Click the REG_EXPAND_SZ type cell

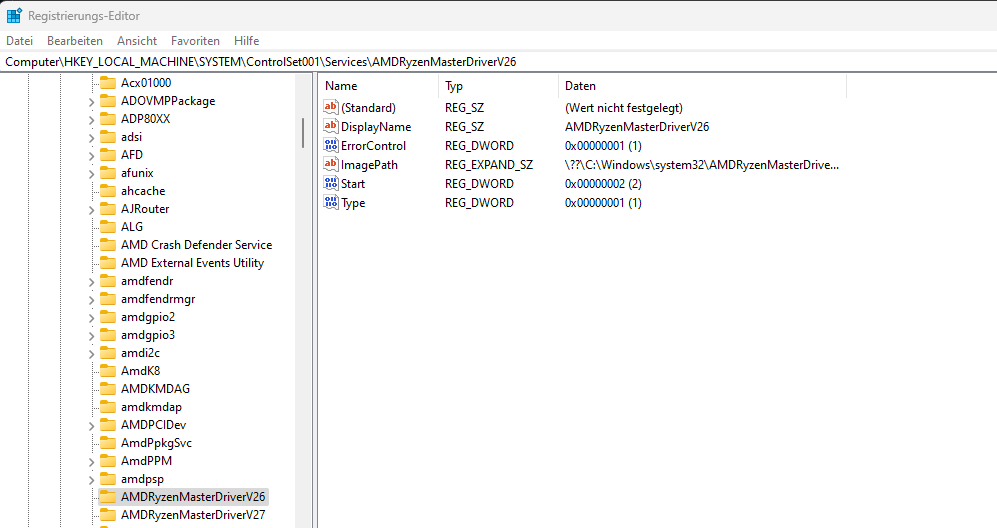(x=489, y=165)
